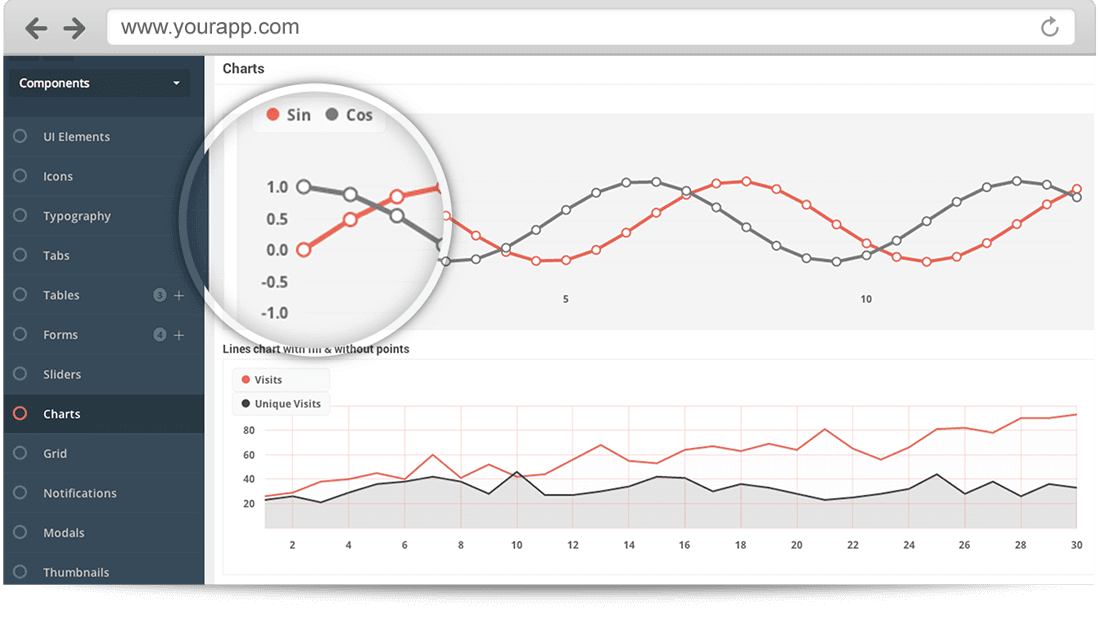
Task: Open the Thumbnails page link
Action: point(76,572)
